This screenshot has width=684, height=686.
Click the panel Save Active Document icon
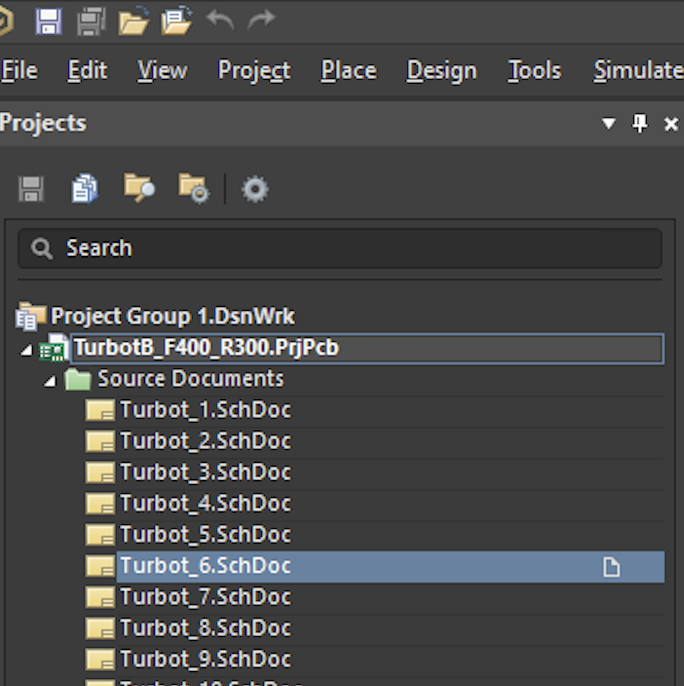pyautogui.click(x=31, y=189)
